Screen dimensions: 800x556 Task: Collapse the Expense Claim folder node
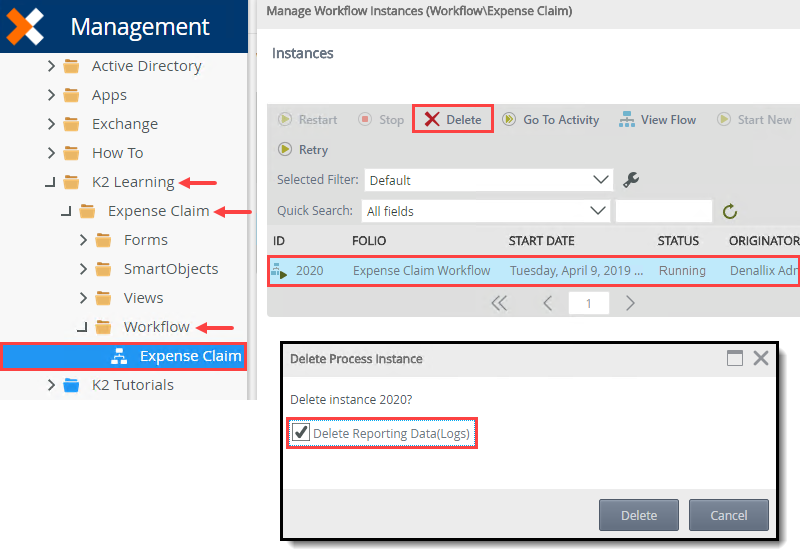[66, 211]
